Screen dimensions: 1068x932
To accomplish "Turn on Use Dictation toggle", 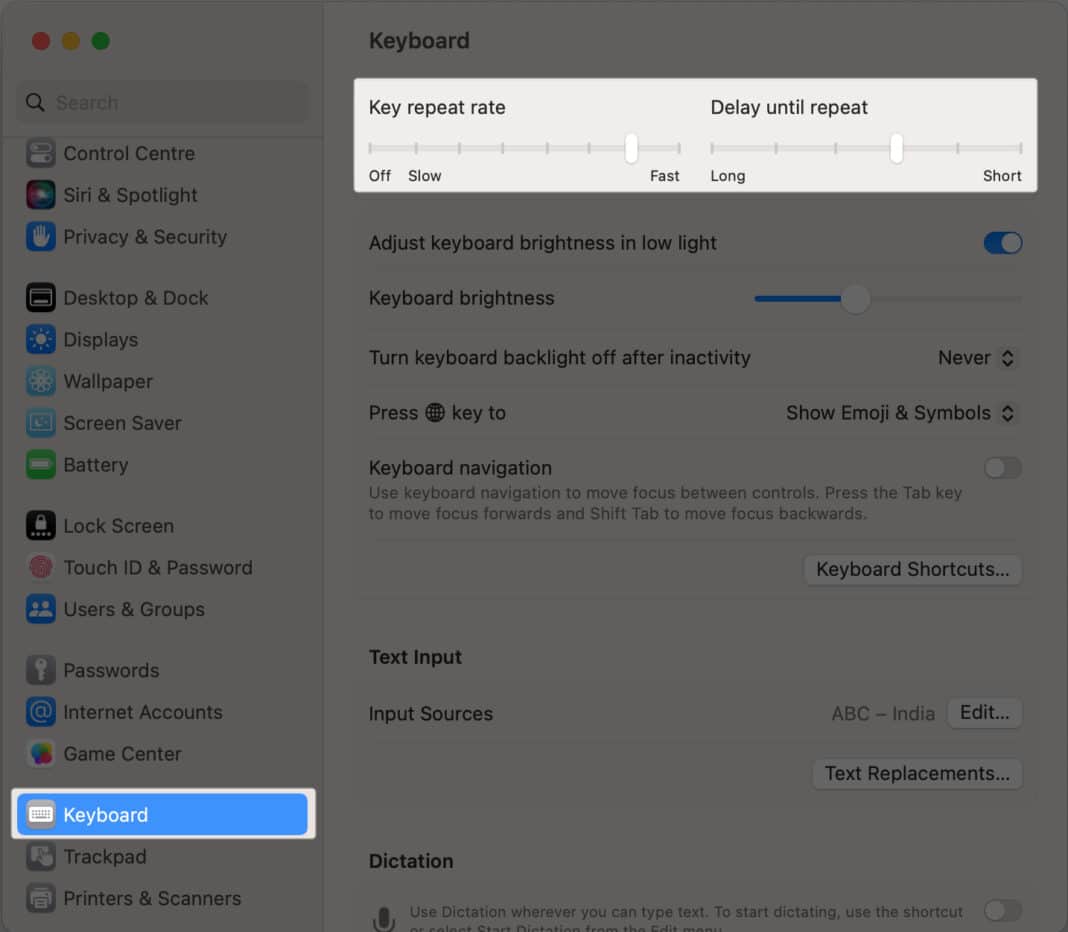I will point(1002,911).
